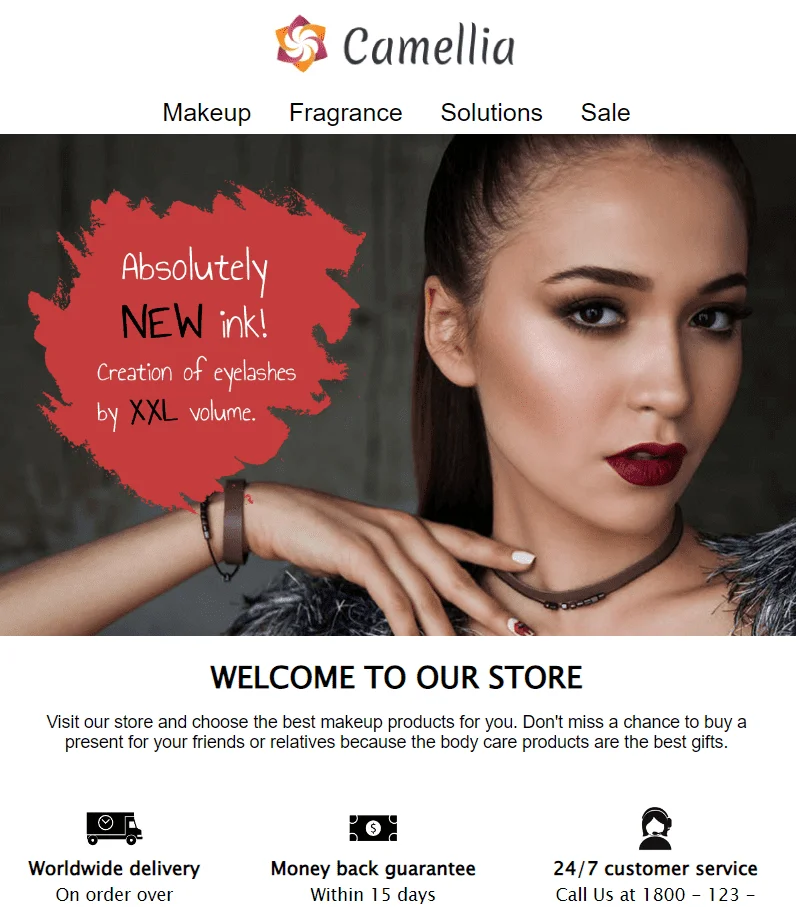Select the 'Money back guarantee' title
The width and height of the screenshot is (796, 907).
point(373,868)
